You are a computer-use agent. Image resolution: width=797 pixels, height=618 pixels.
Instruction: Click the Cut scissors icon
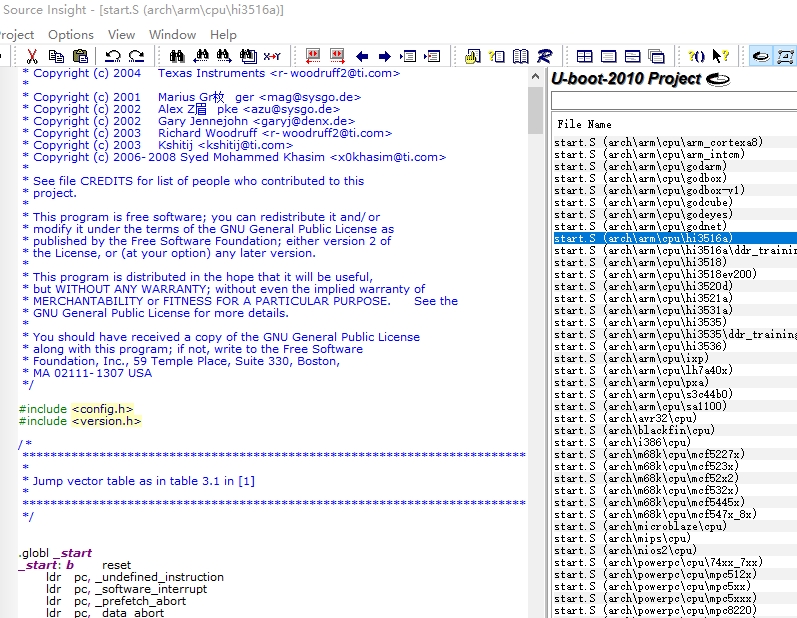(x=32, y=57)
